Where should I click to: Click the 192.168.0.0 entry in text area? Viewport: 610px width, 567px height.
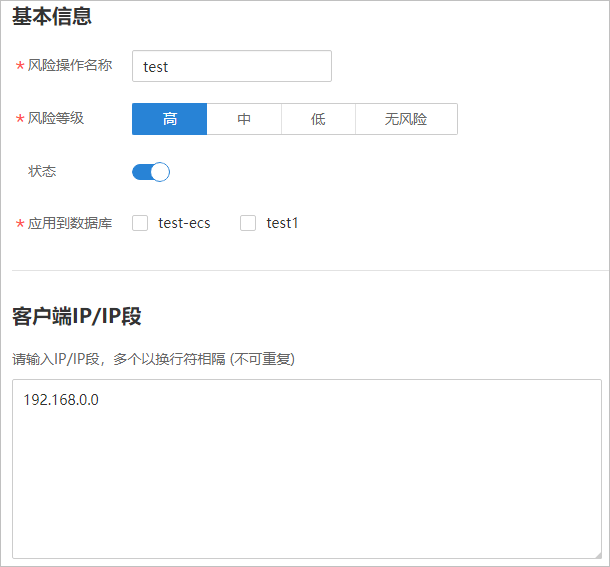[x=61, y=400]
